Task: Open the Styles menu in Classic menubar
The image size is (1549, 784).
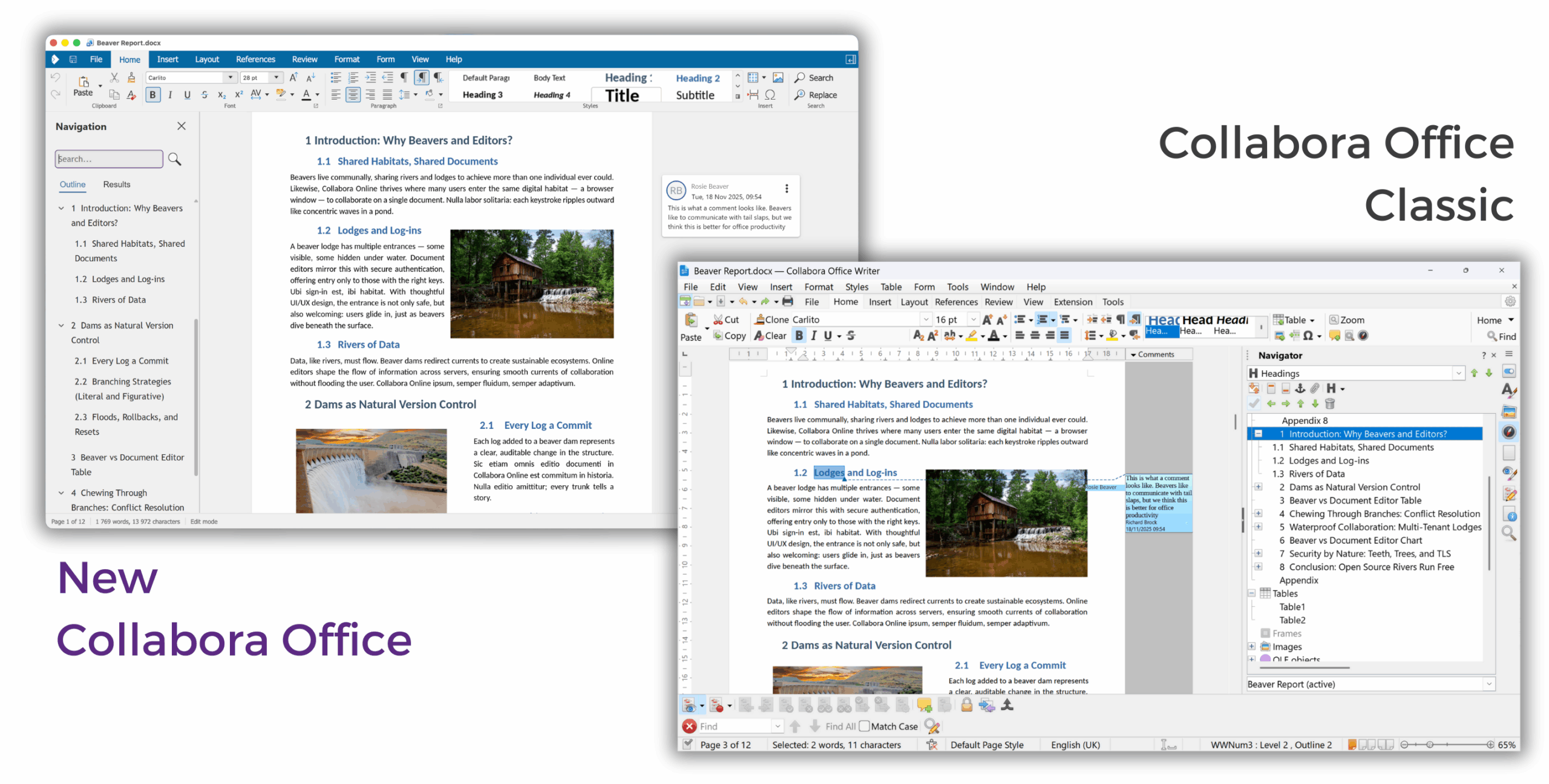Action: click(856, 287)
